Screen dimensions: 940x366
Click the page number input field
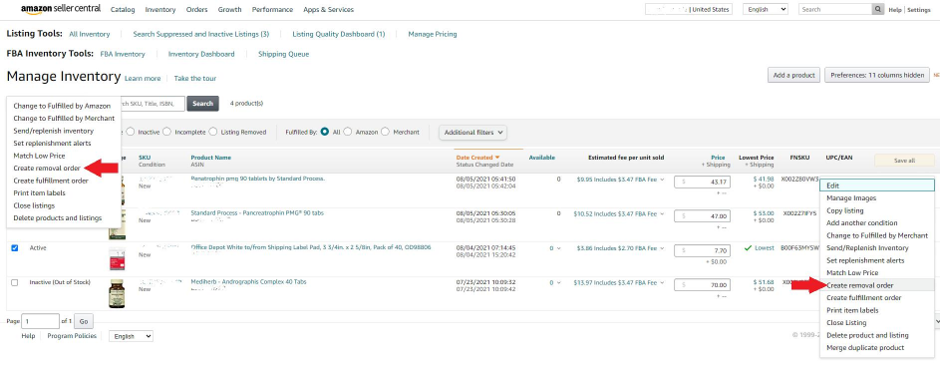pos(40,322)
